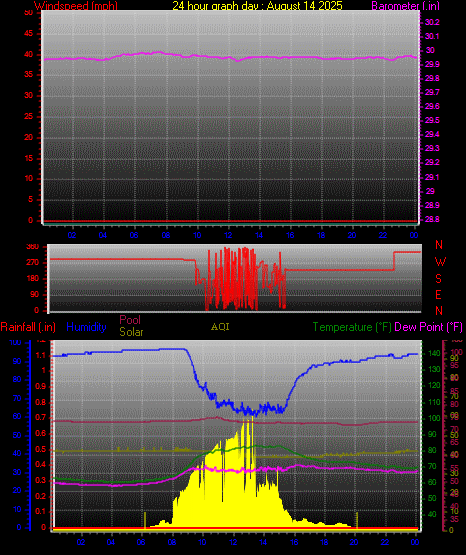Screen dimensions: 466x555
Task: Click windspeed axis value 5
Action: [30, 199]
